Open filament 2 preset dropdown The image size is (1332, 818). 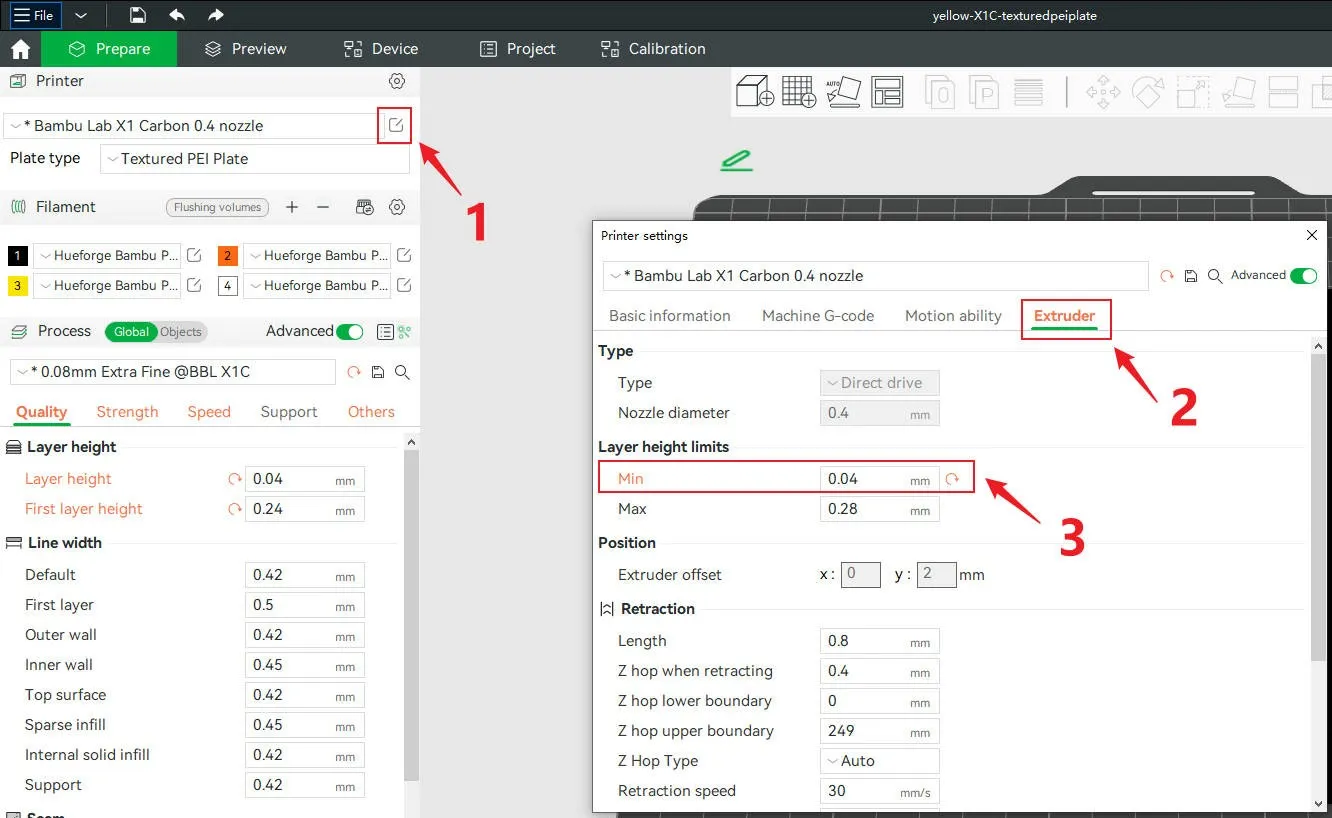317,256
